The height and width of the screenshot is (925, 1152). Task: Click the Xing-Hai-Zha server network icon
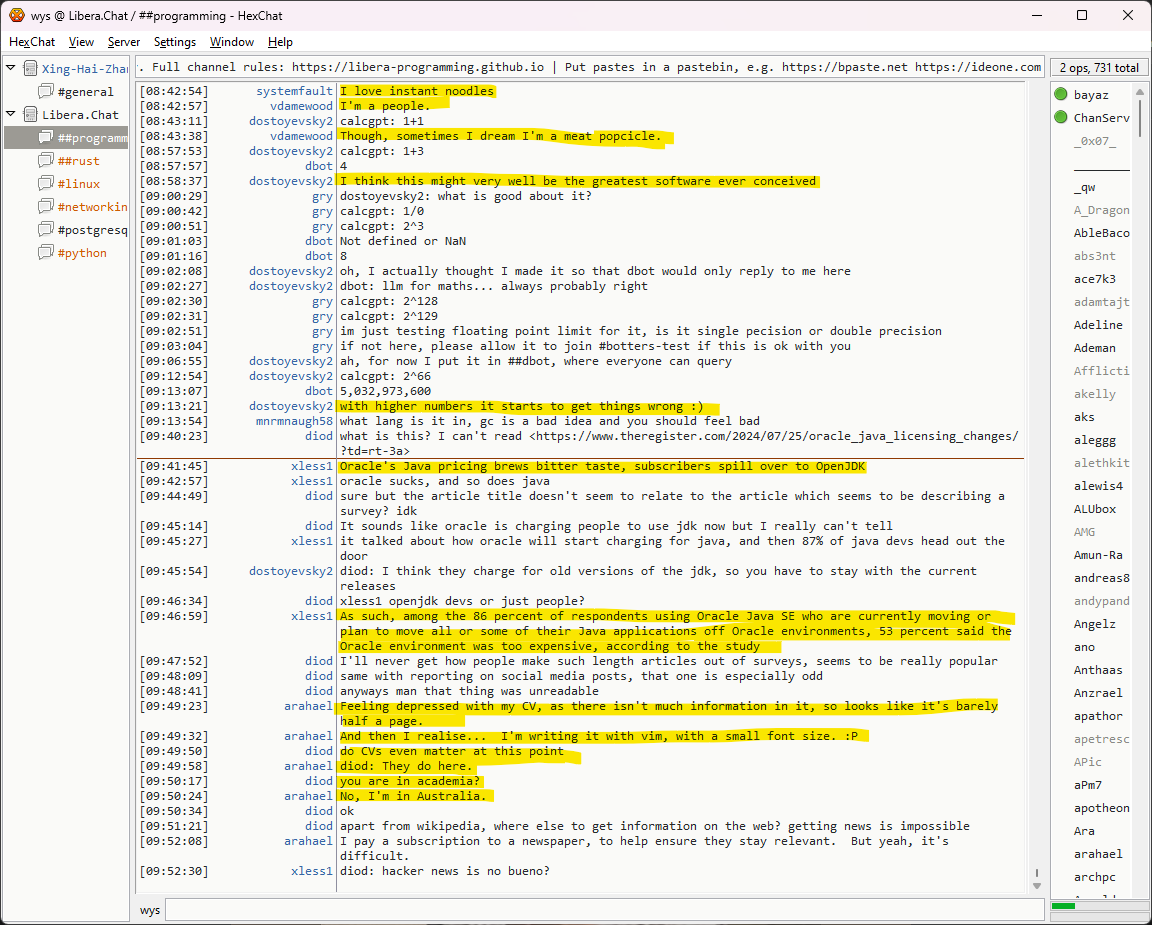click(31, 69)
